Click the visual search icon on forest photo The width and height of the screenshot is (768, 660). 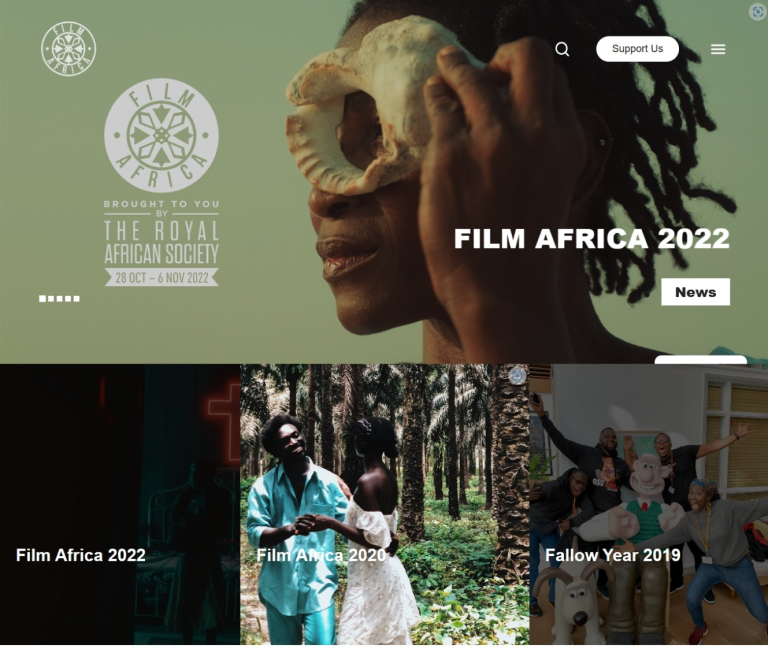[517, 376]
